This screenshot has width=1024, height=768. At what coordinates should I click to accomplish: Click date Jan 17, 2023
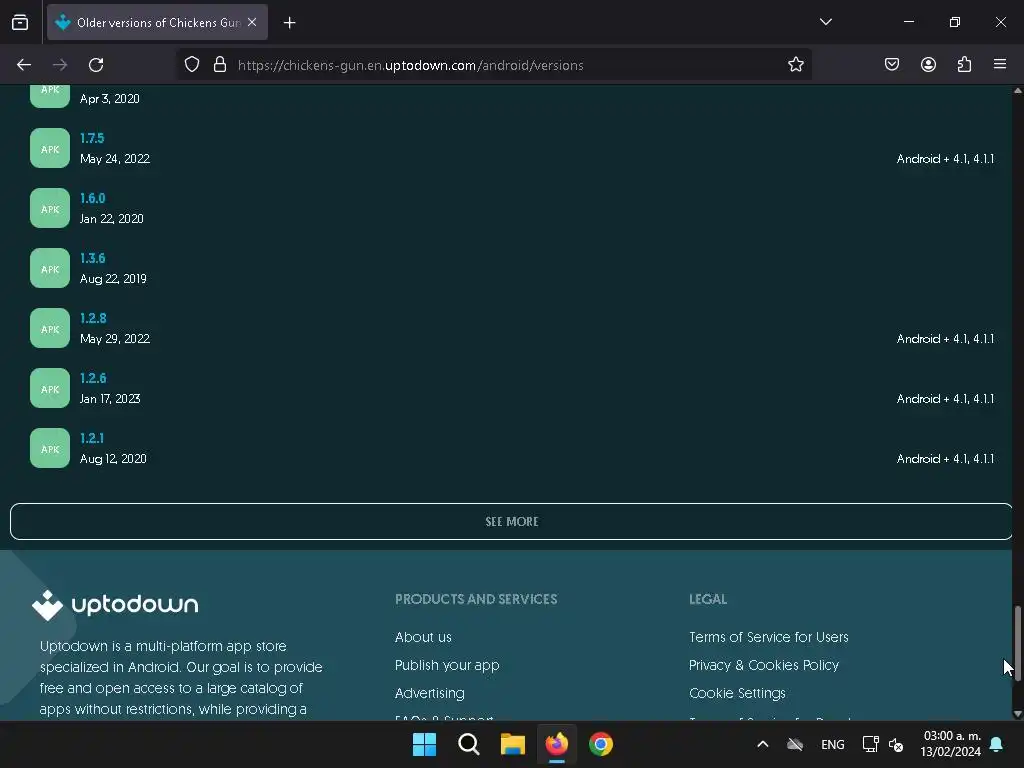point(110,399)
